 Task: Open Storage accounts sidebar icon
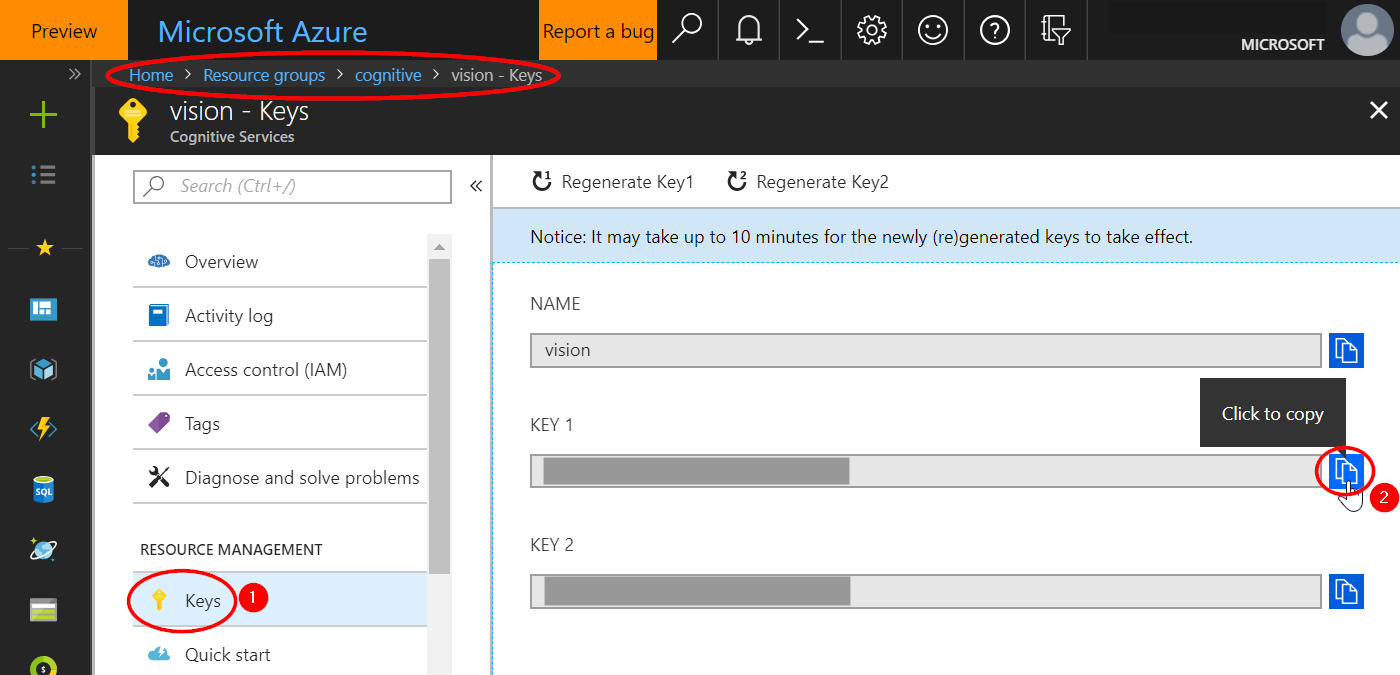pyautogui.click(x=44, y=610)
